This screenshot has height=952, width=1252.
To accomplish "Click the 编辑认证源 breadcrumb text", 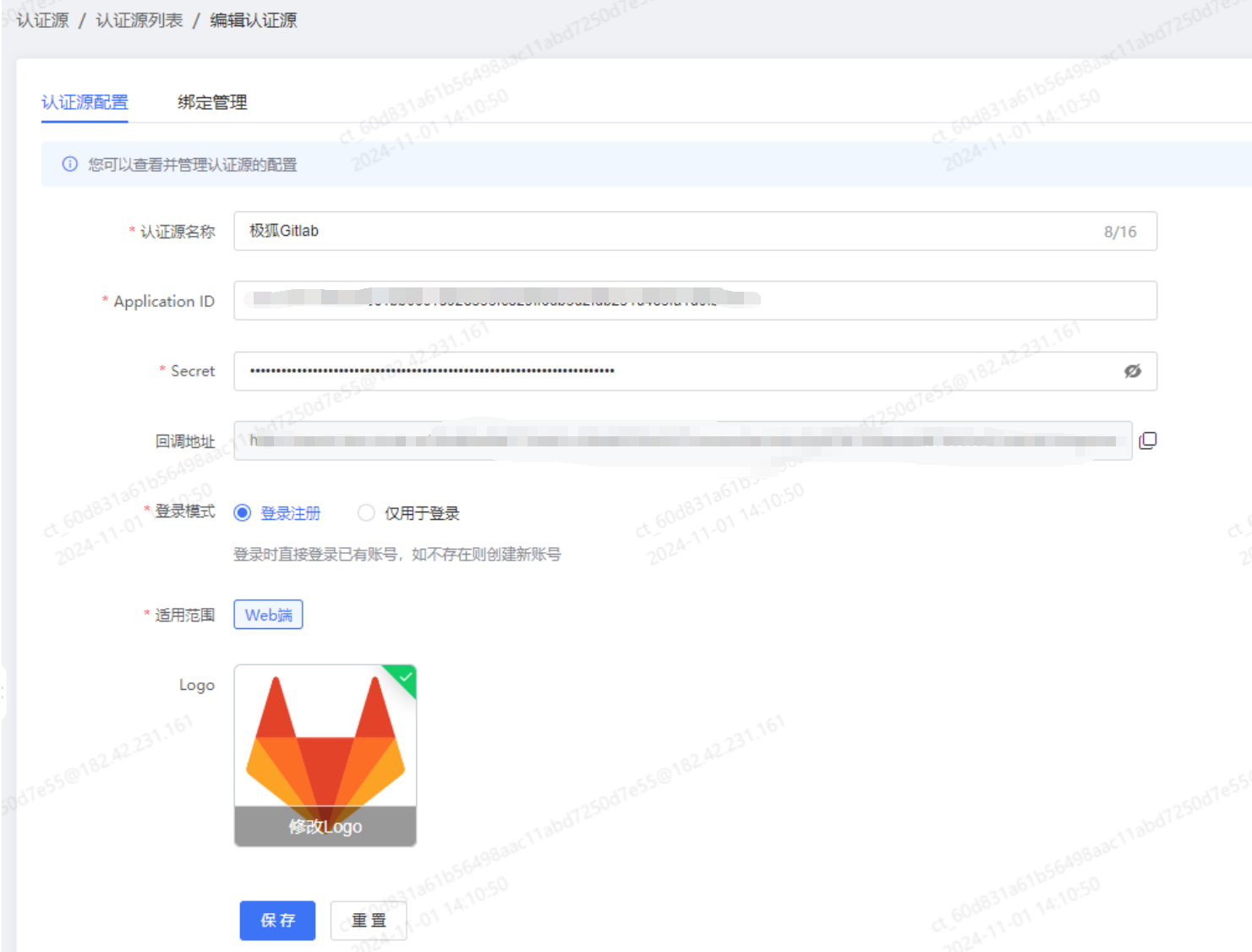I will tap(254, 20).
